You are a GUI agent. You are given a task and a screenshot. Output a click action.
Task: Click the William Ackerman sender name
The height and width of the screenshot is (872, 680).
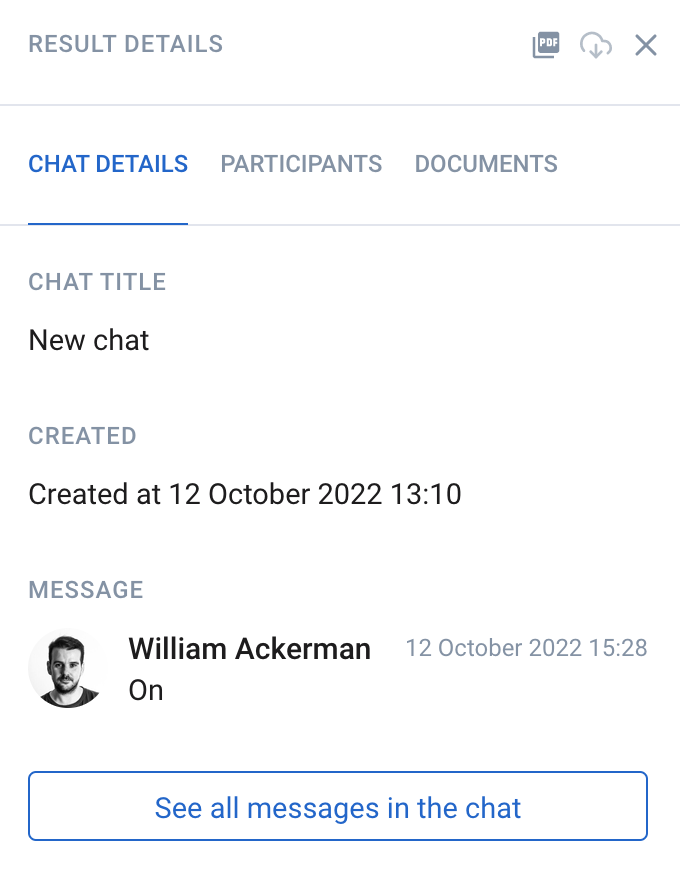tap(250, 648)
